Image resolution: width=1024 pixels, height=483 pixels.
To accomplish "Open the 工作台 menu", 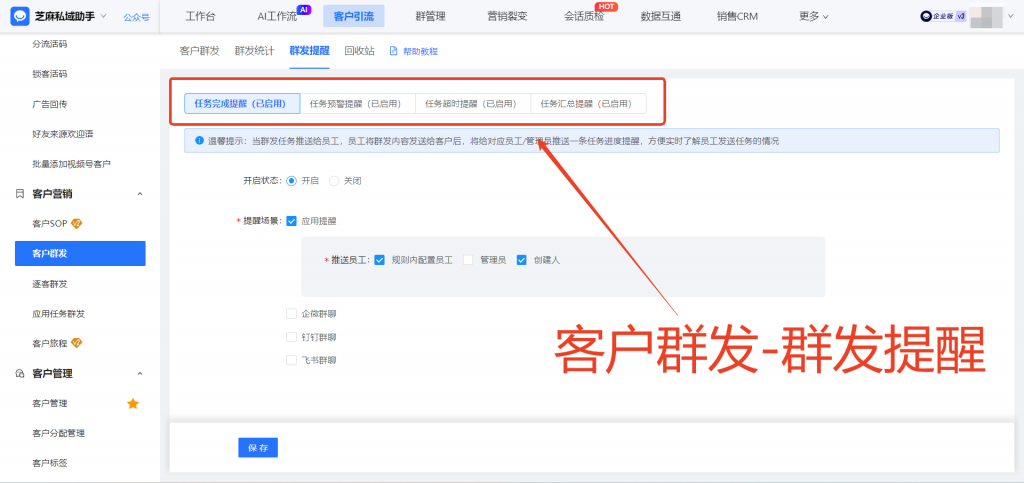I will (x=200, y=16).
